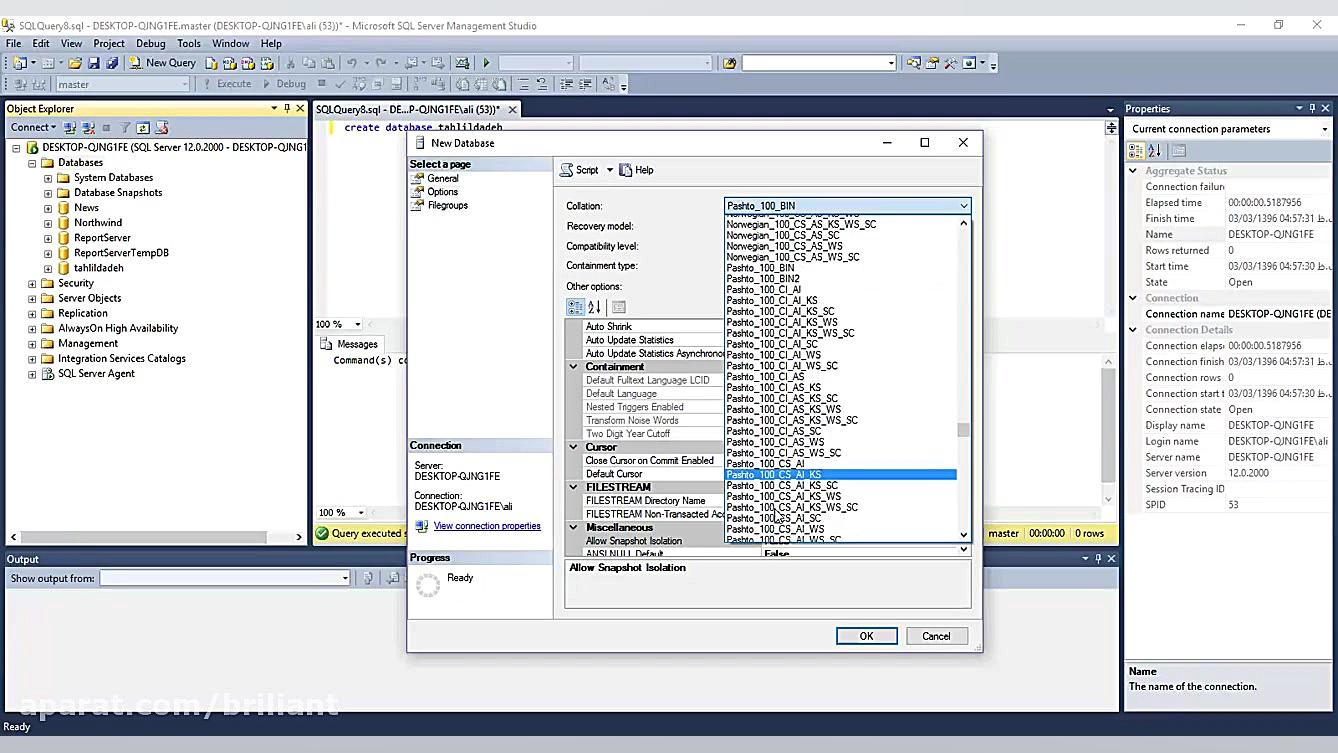1338x753 pixels.
Task: Click the Show output from input field
Action: [225, 578]
